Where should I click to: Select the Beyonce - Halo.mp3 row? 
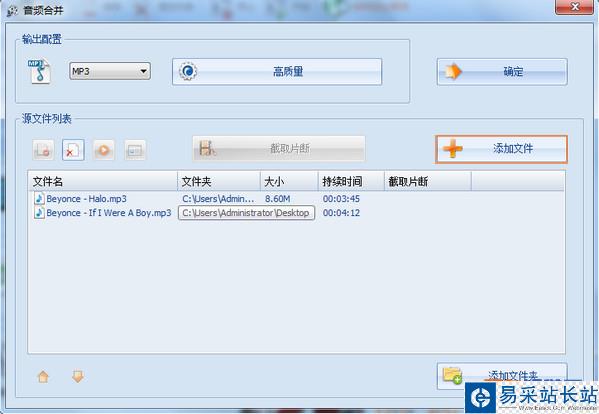point(296,199)
